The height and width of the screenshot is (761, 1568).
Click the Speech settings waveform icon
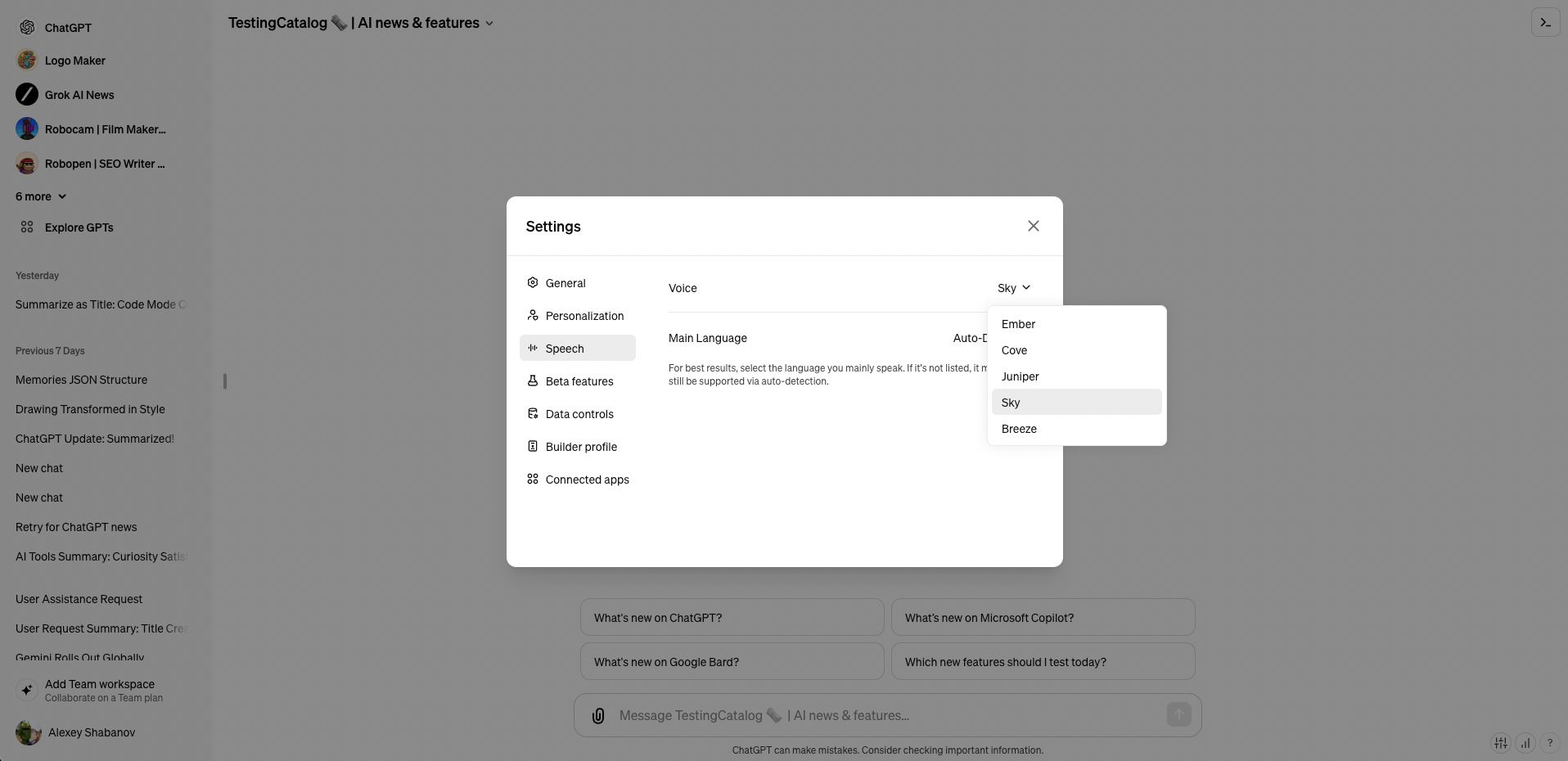533,348
